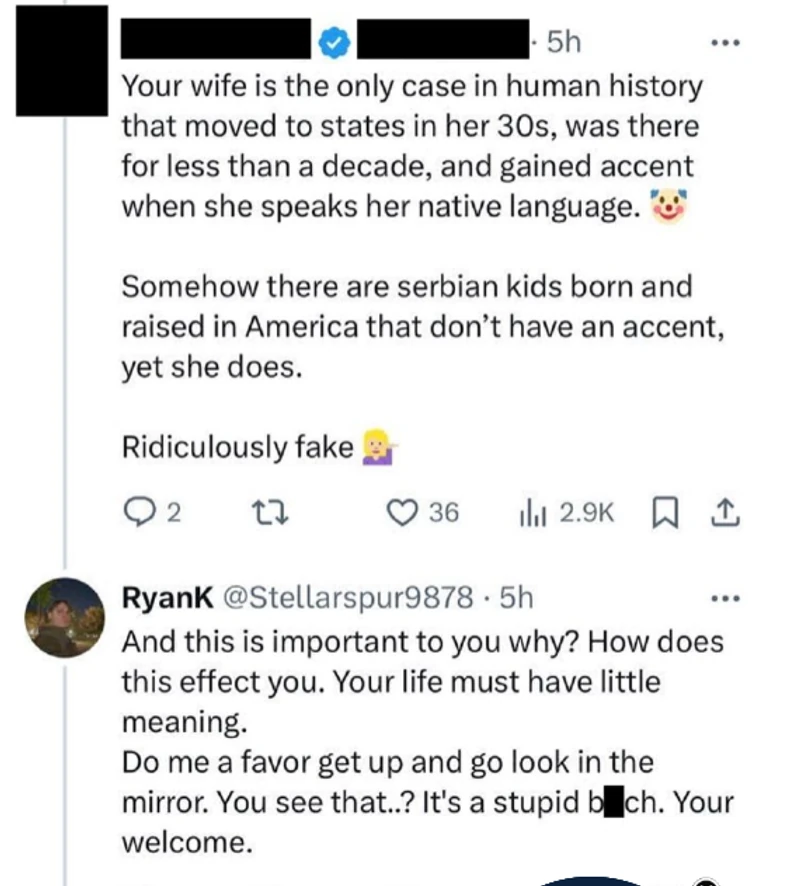The width and height of the screenshot is (790, 886).
Task: Click the blue verified checkmark badge
Action: coord(332,42)
